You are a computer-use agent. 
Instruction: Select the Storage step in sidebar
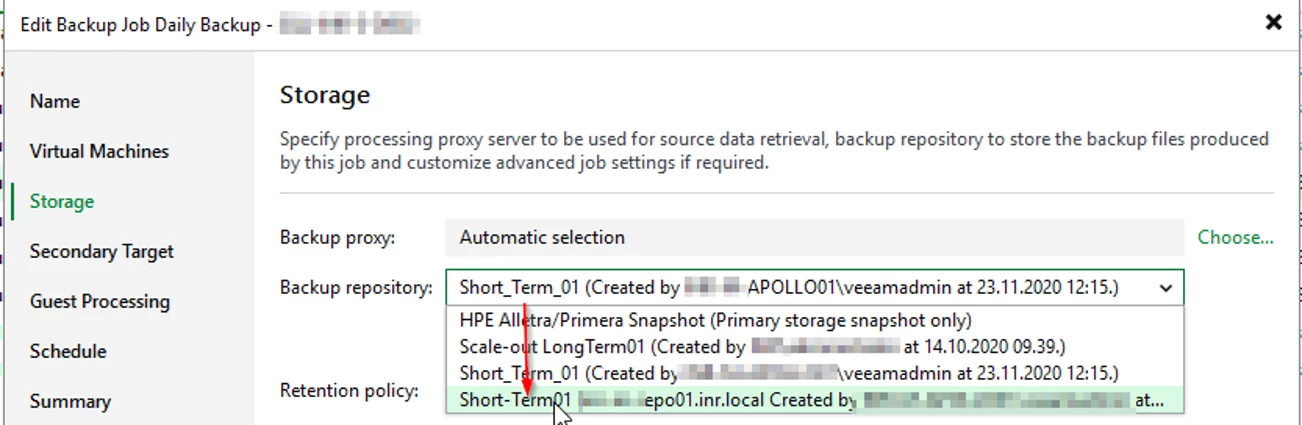(62, 201)
